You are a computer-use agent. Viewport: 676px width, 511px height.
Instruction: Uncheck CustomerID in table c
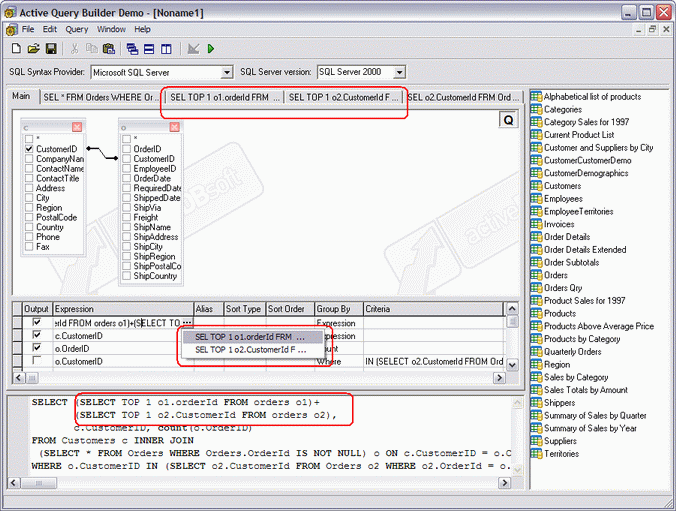pos(29,149)
